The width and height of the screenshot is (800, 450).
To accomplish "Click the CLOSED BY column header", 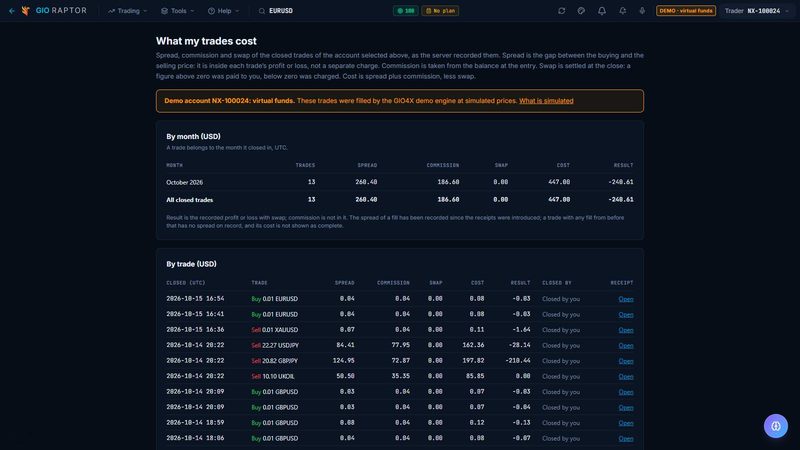I will (x=557, y=283).
